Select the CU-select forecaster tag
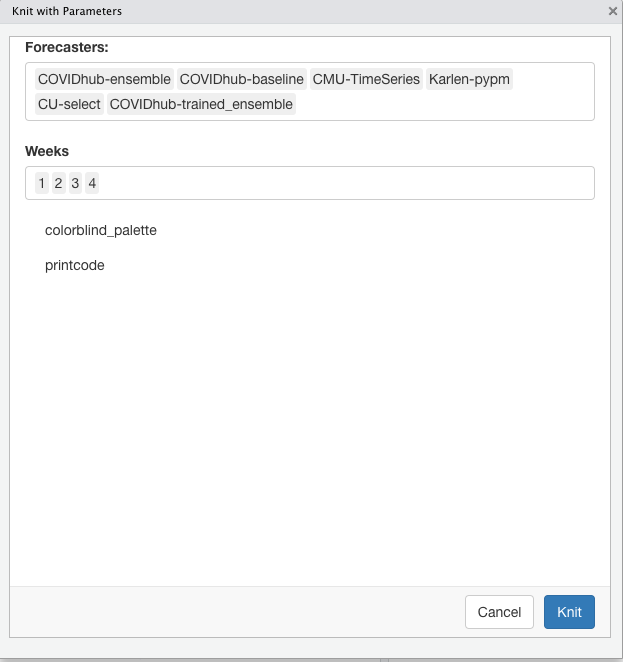Image resolution: width=623 pixels, height=662 pixels. 69,104
